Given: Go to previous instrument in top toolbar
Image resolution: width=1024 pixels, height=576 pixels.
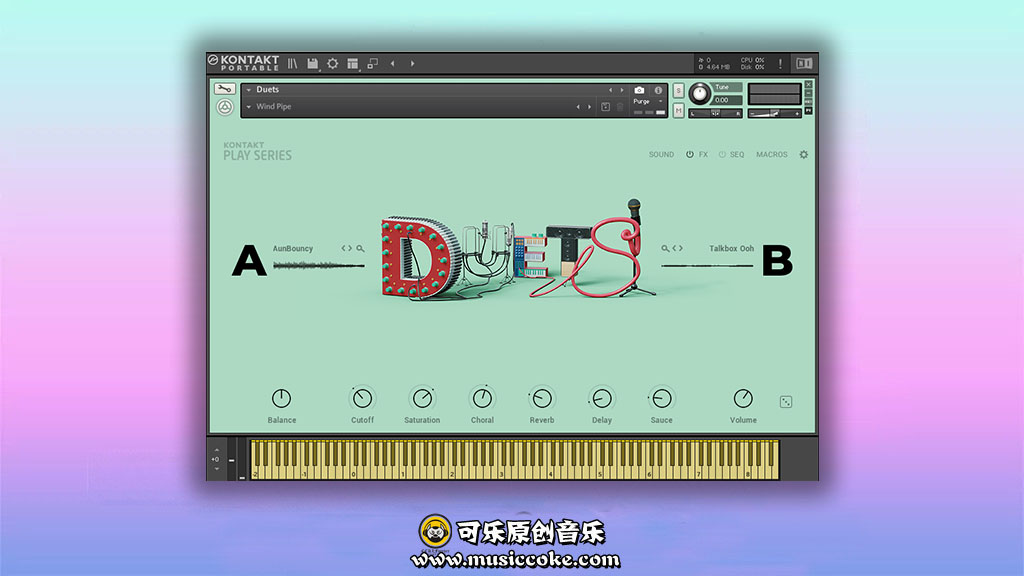Looking at the screenshot, I should [x=392, y=63].
